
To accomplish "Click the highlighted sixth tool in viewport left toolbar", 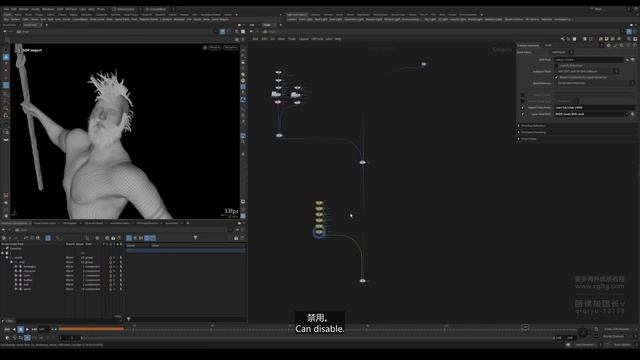I will [x=6, y=85].
